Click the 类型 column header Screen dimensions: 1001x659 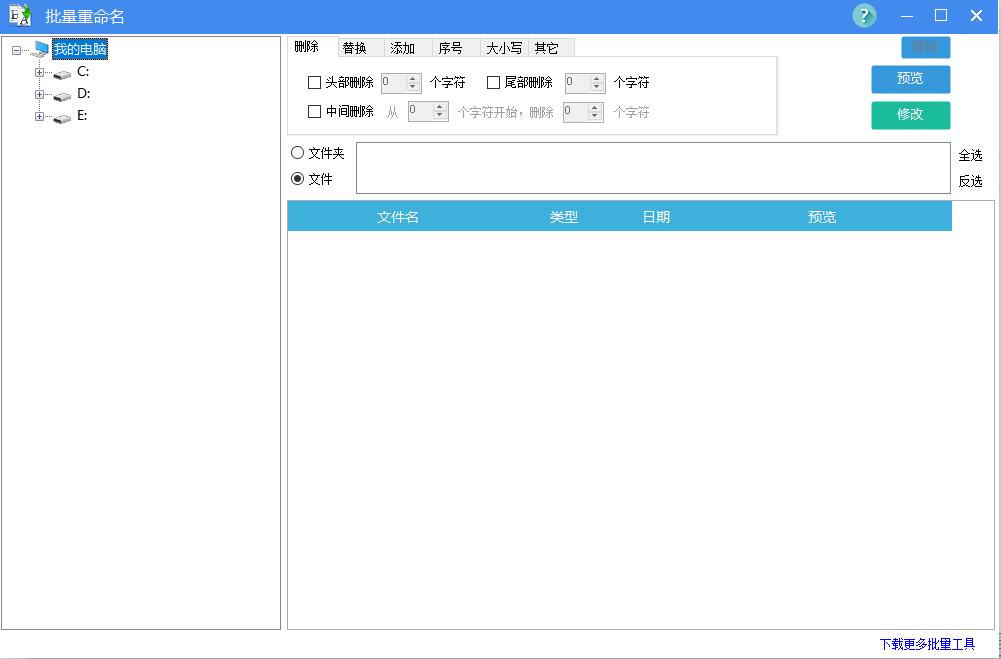click(564, 217)
